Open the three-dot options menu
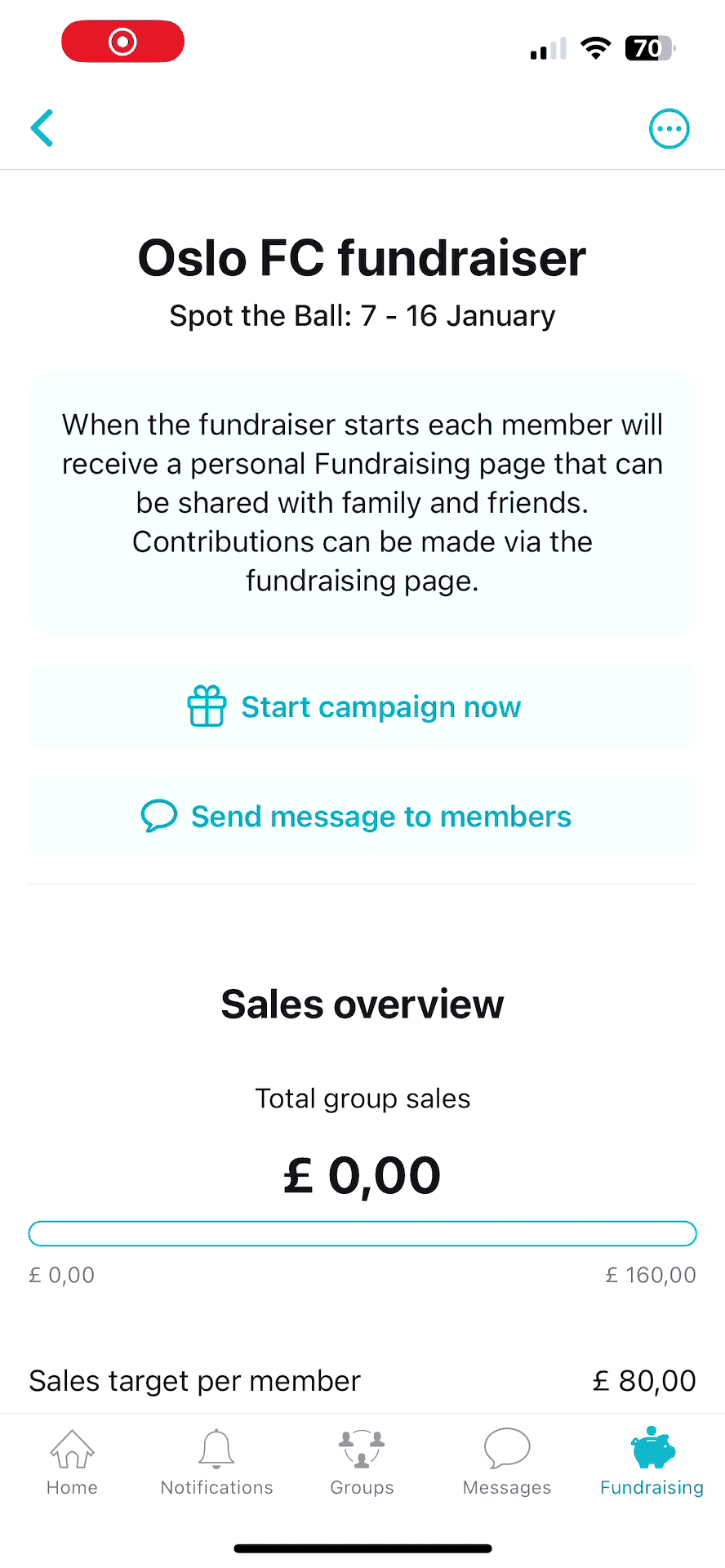 669,128
